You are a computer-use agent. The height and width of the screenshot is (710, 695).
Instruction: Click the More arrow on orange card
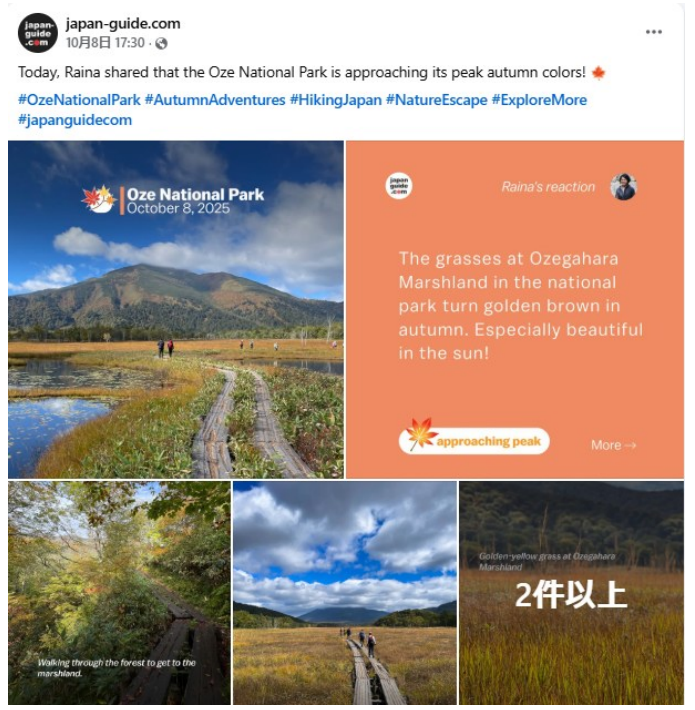pos(614,445)
